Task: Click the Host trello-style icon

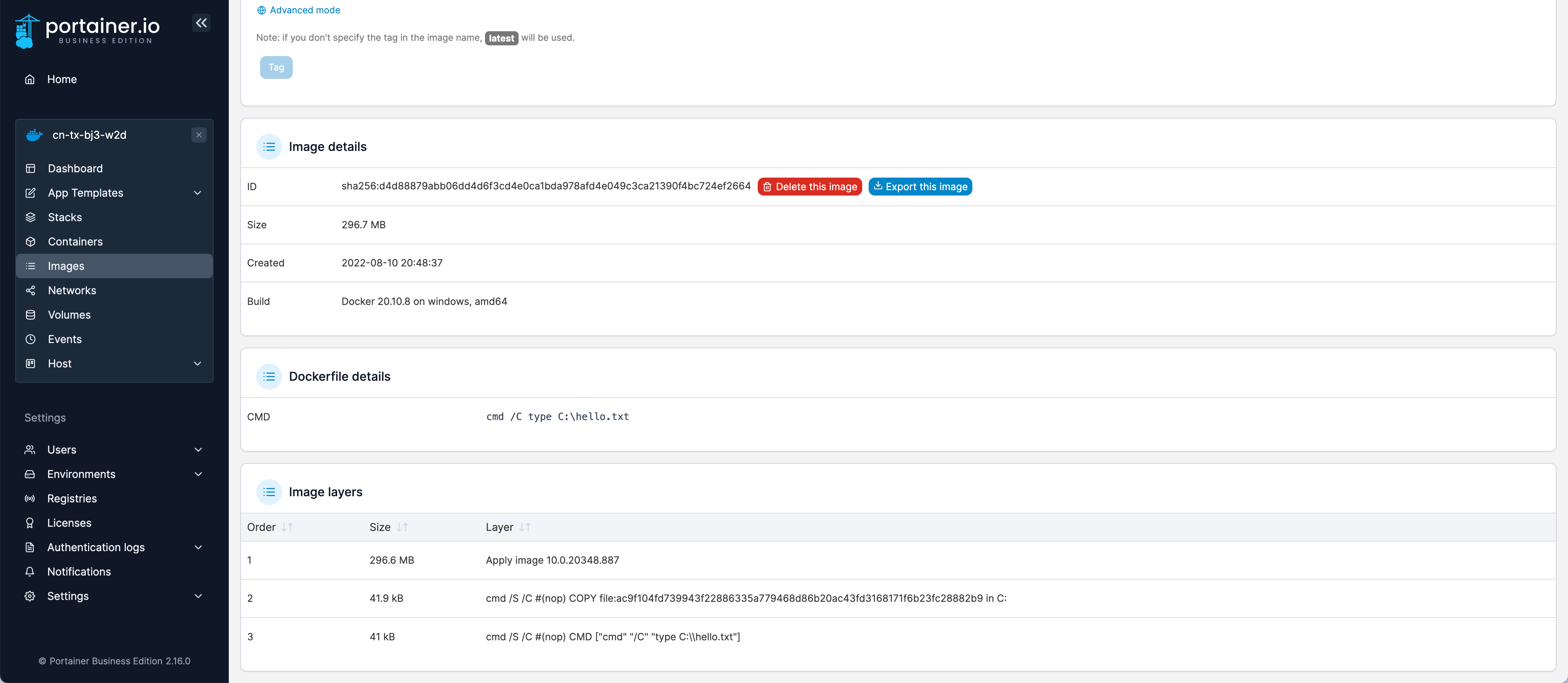Action: [31, 363]
